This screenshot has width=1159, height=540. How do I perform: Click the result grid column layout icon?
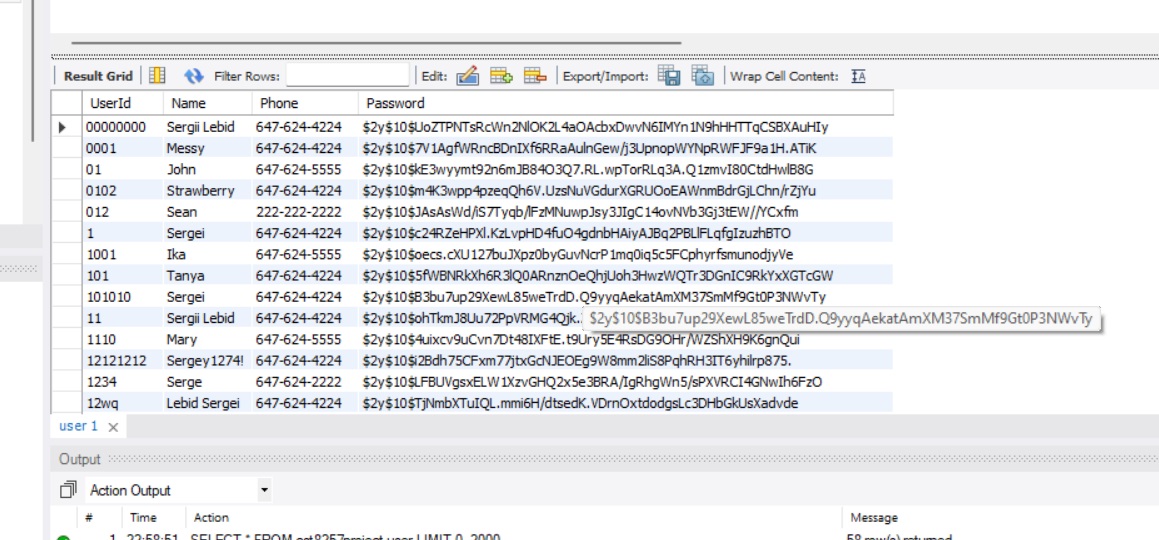157,76
